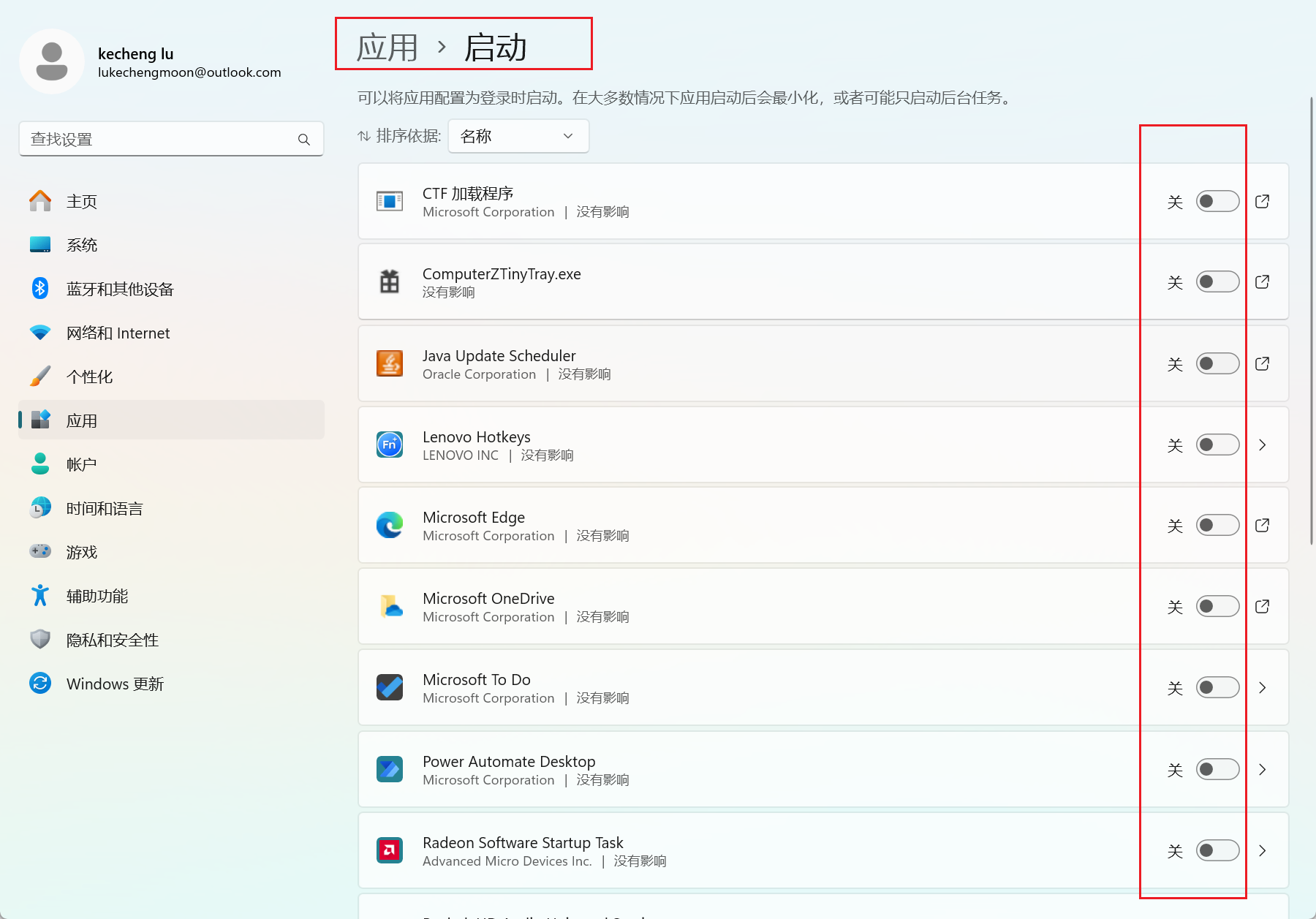Click the Java Update Scheduler app icon
The image size is (1316, 919).
tap(389, 363)
